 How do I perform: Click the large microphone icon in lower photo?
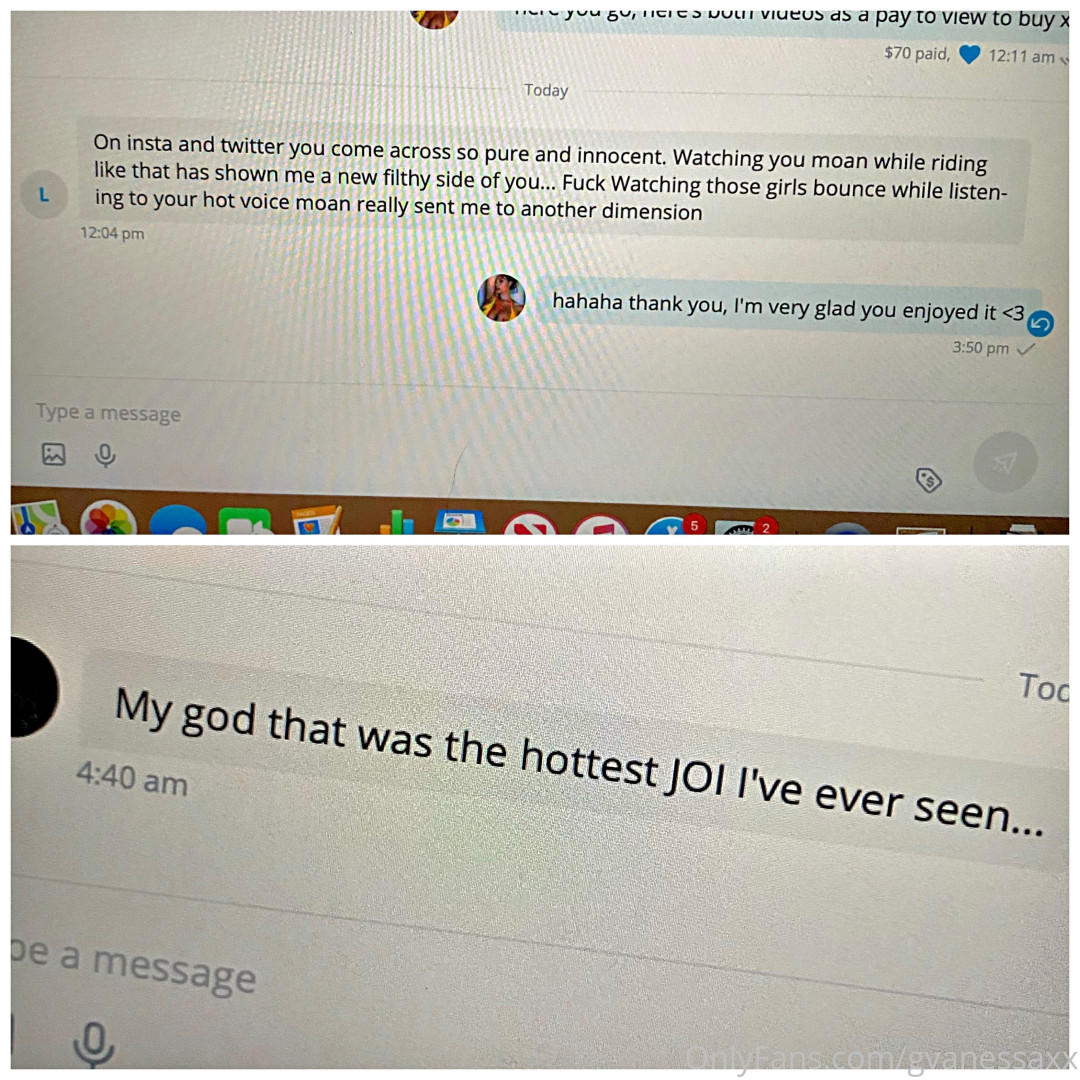(x=94, y=1043)
